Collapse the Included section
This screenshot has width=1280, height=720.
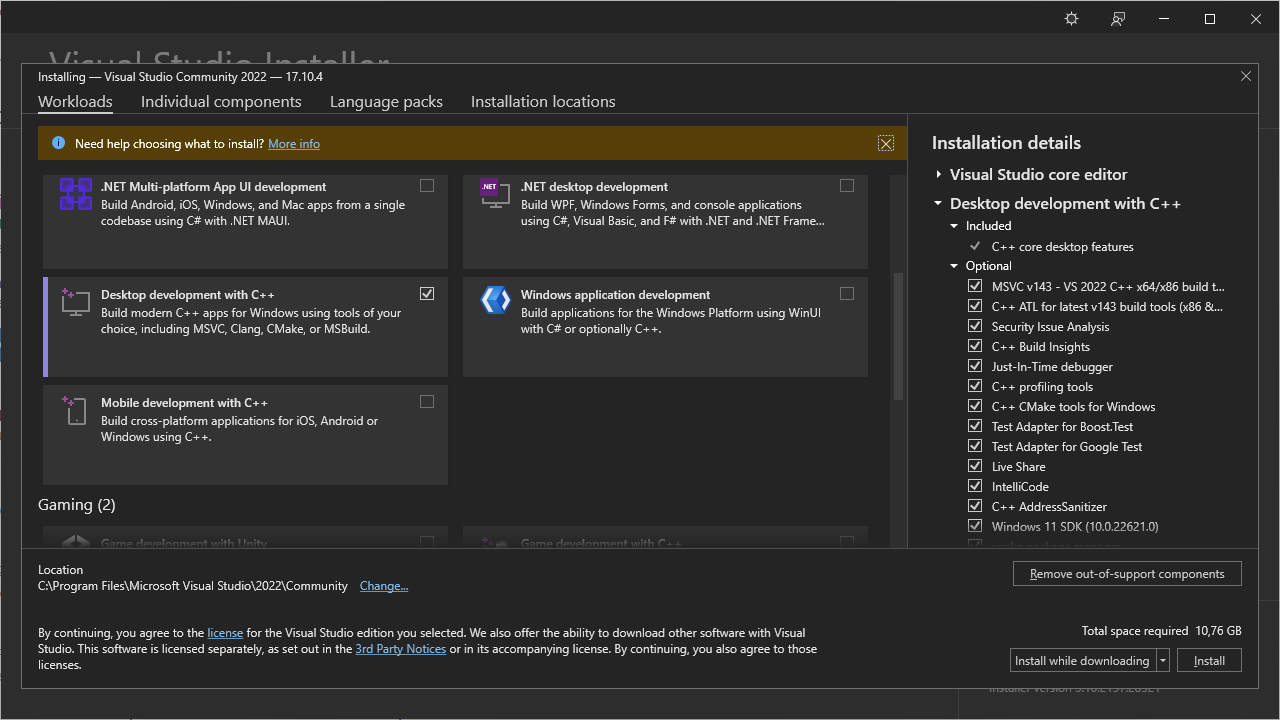[x=955, y=226]
